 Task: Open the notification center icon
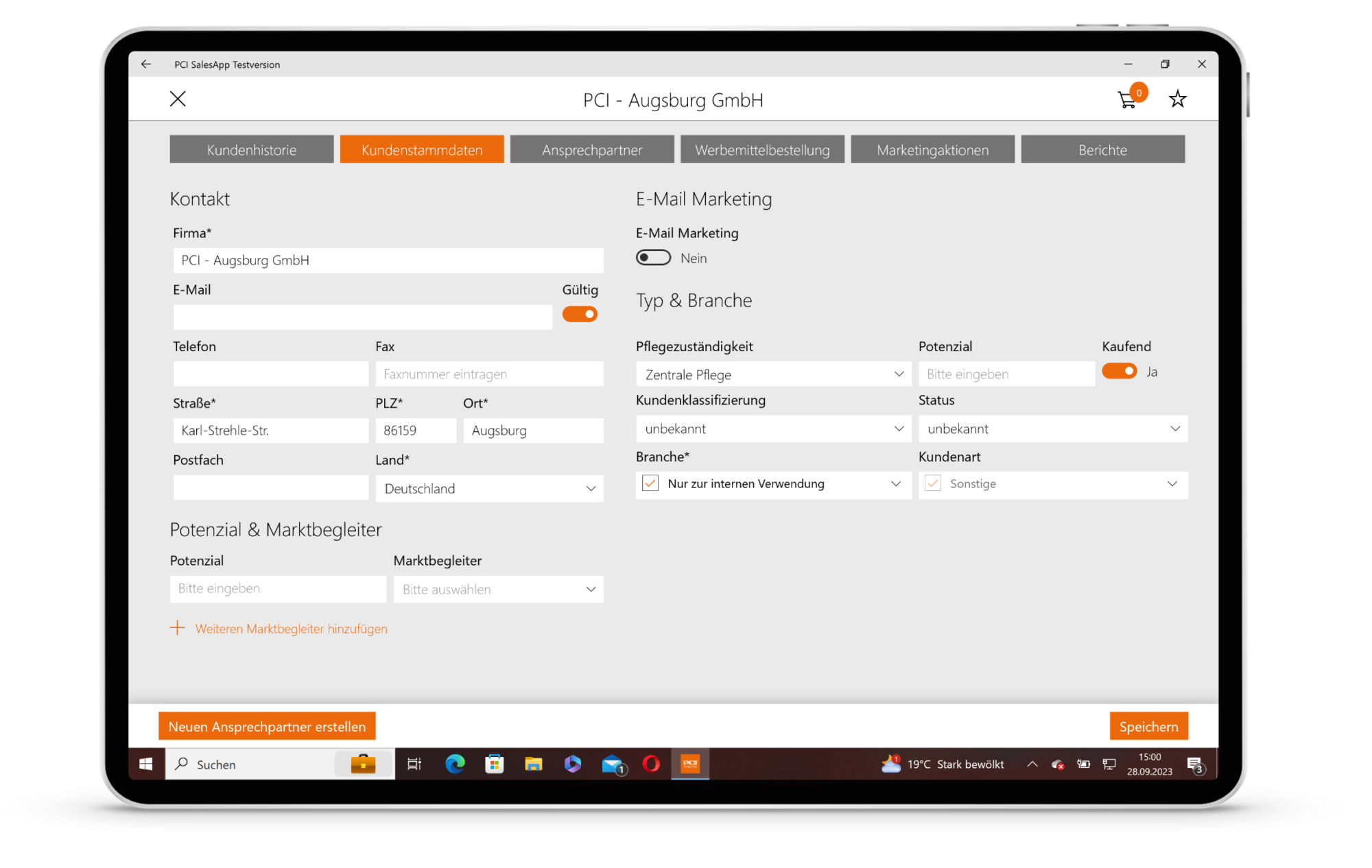pos(1195,764)
